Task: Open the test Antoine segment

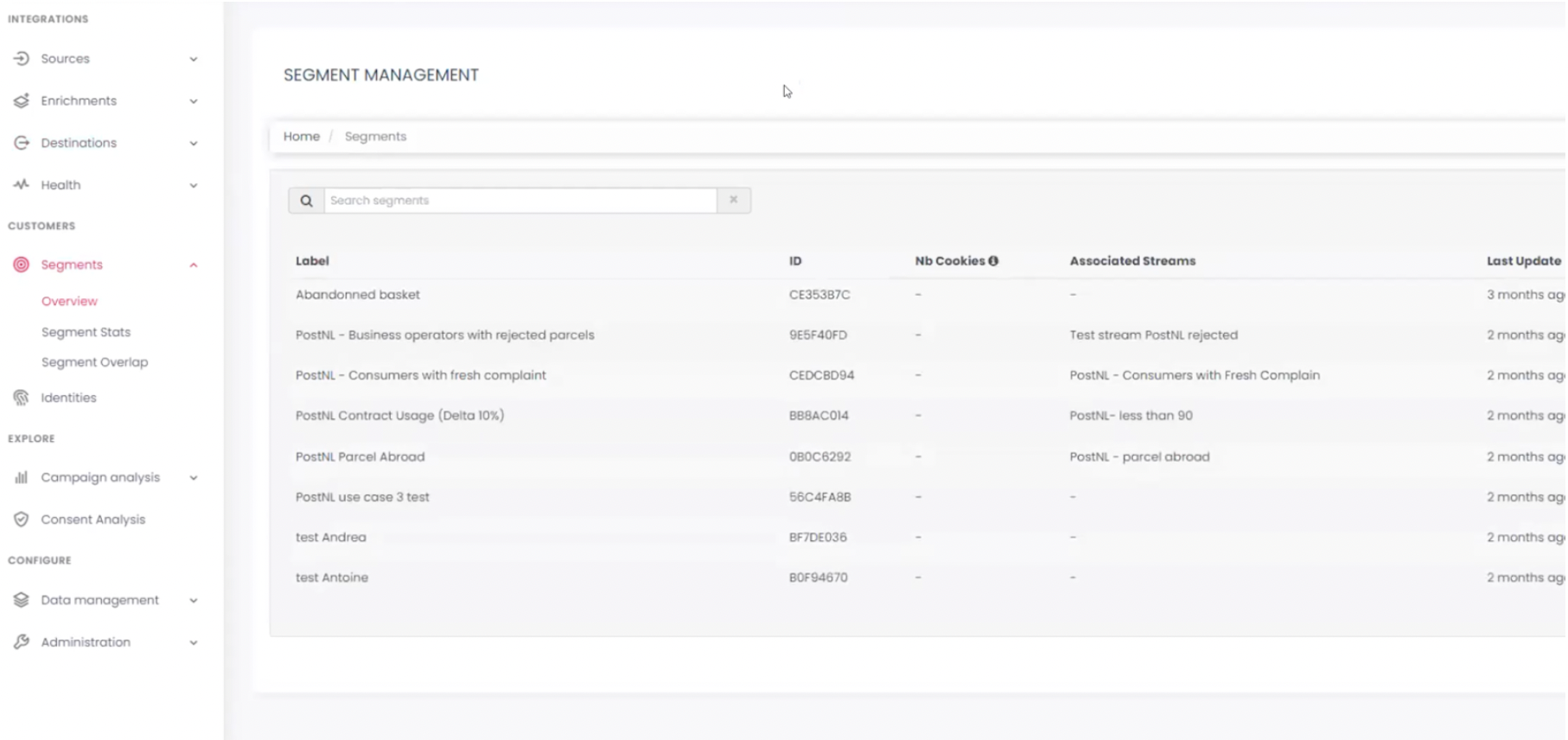Action: click(332, 577)
